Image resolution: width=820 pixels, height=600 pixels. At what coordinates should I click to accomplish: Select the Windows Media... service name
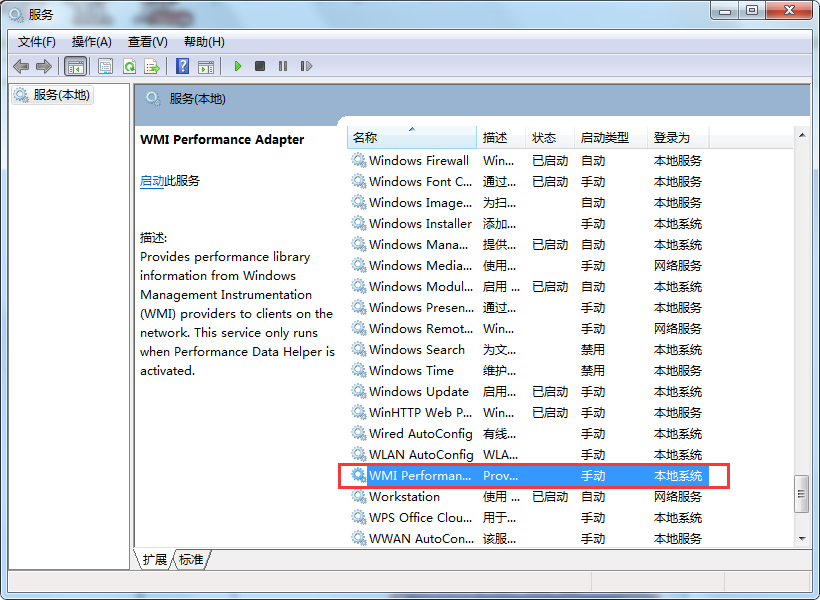pyautogui.click(x=420, y=265)
